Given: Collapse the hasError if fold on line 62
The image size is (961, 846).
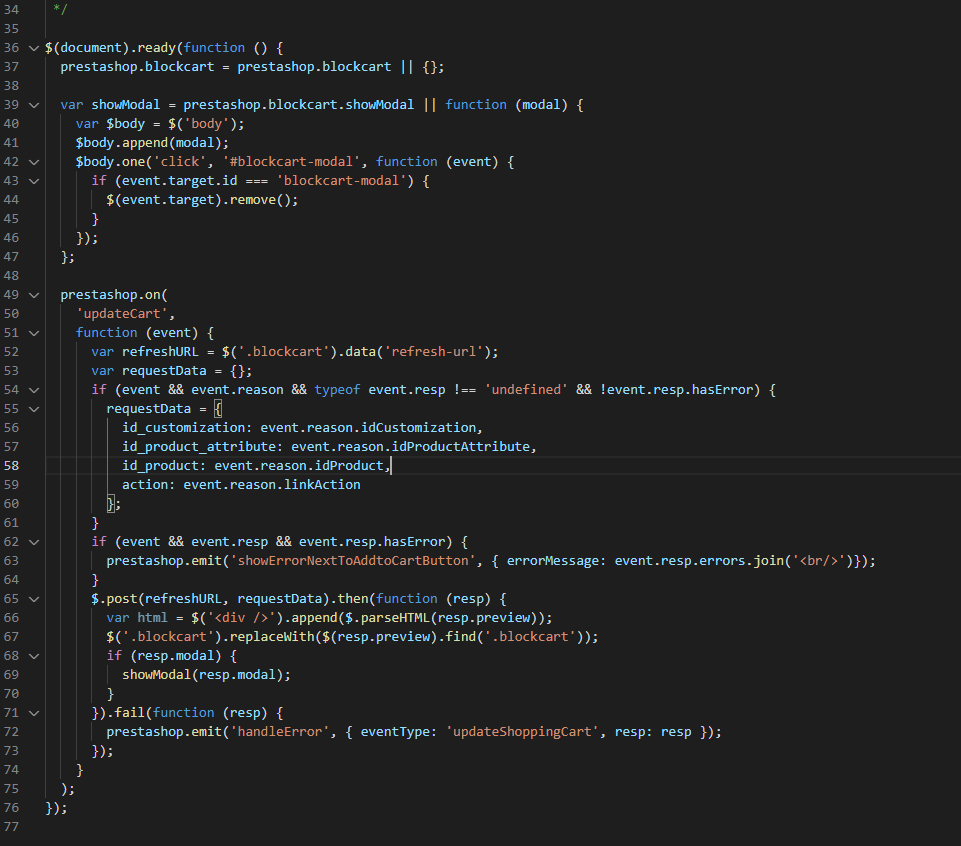Looking at the screenshot, I should [34, 542].
